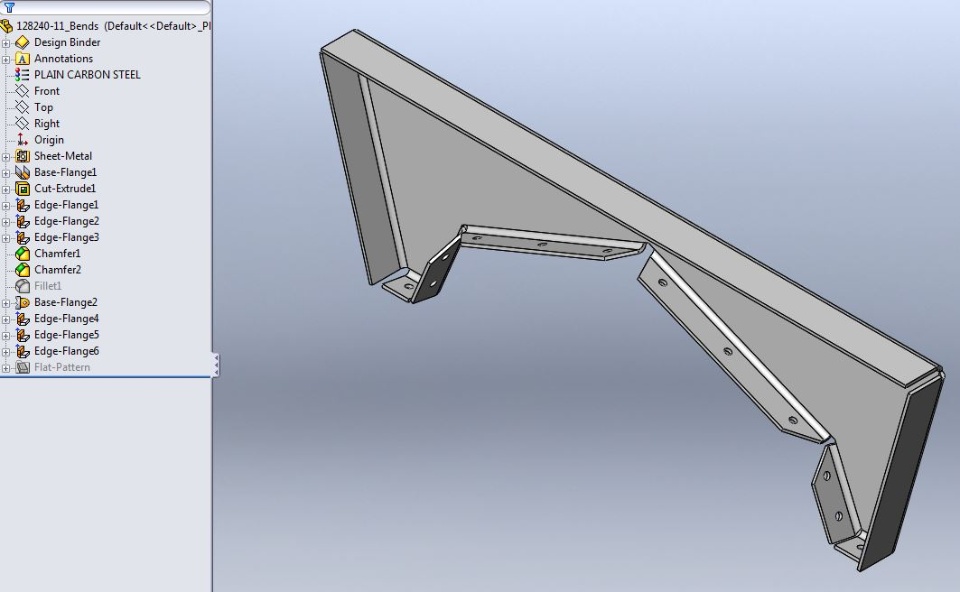Screen dimensions: 960x592
Task: Select the Chamfer2 label
Action: tap(58, 270)
